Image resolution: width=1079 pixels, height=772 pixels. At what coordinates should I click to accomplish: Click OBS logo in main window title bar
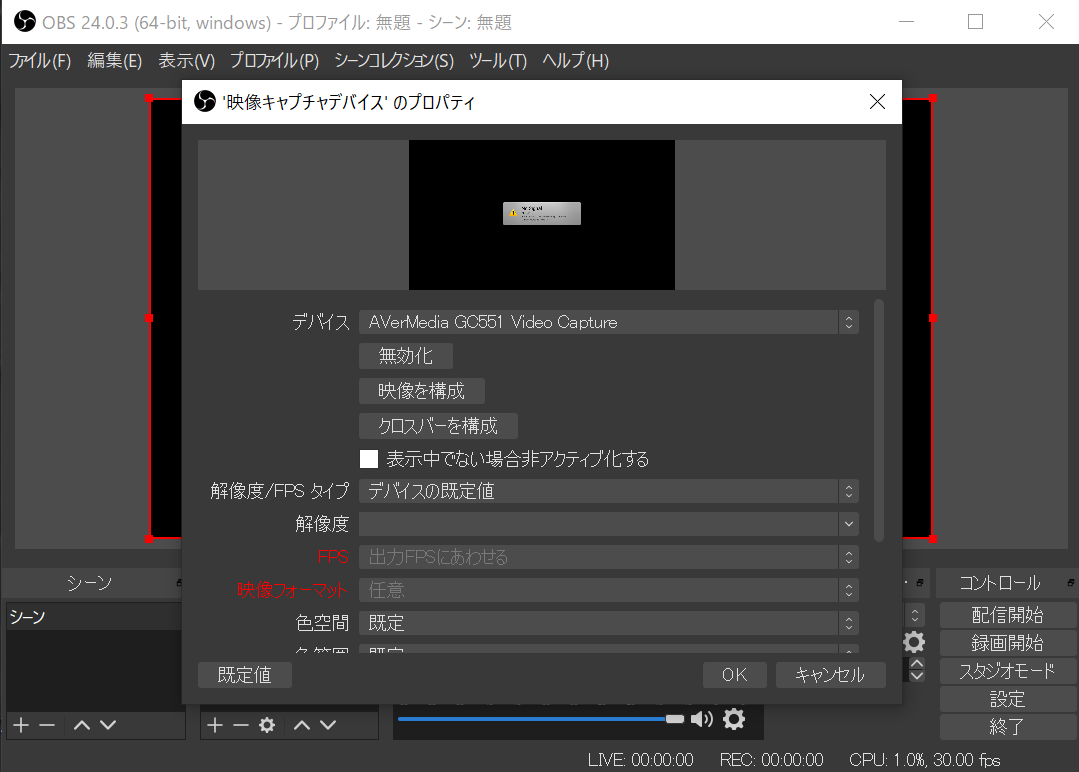coord(25,22)
